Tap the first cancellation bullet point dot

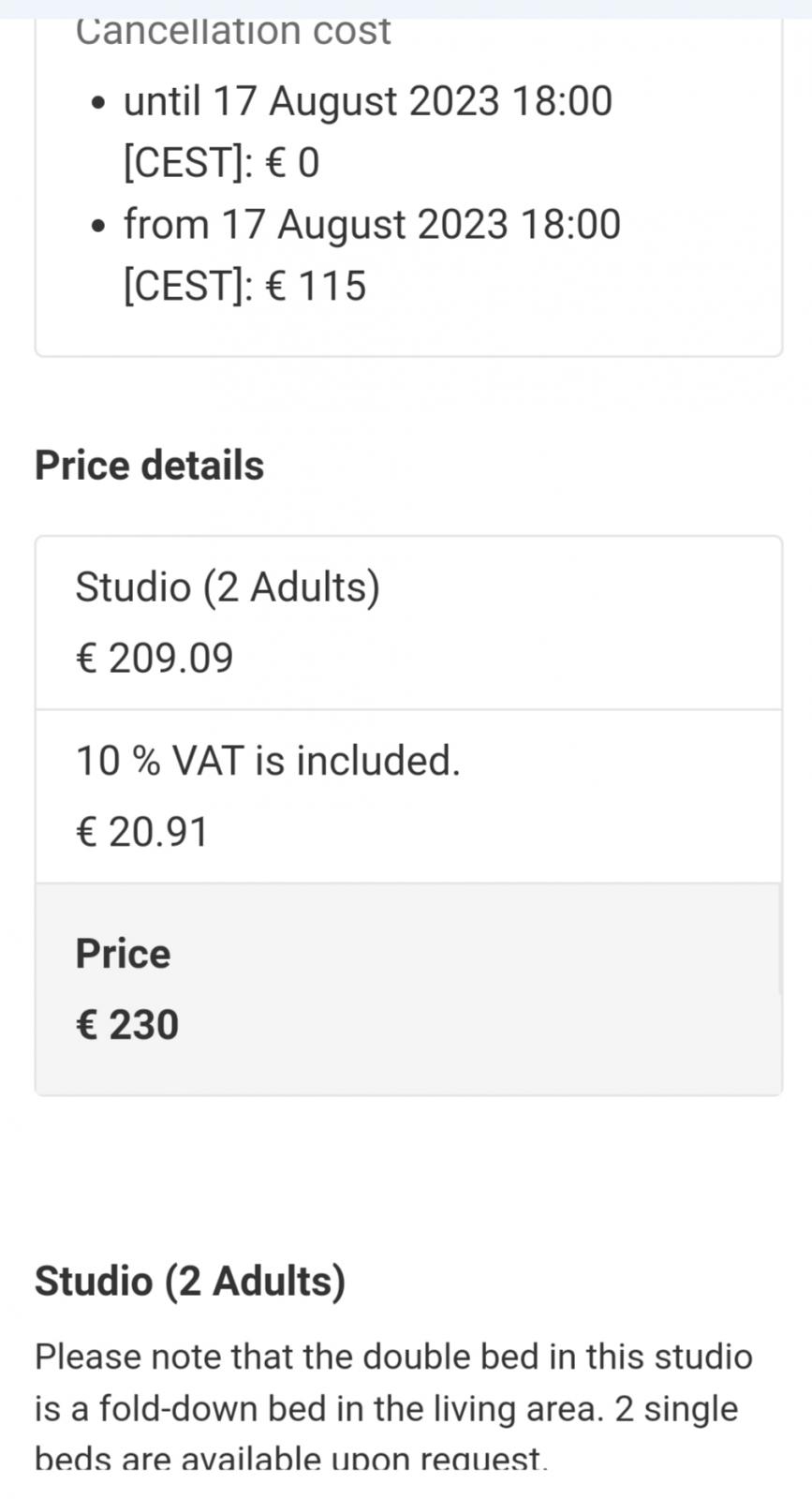(x=100, y=102)
